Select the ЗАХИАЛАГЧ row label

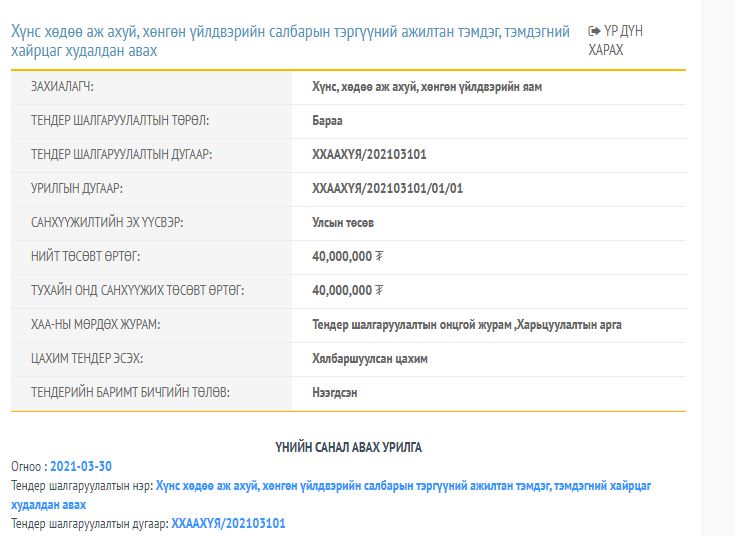click(x=70, y=87)
